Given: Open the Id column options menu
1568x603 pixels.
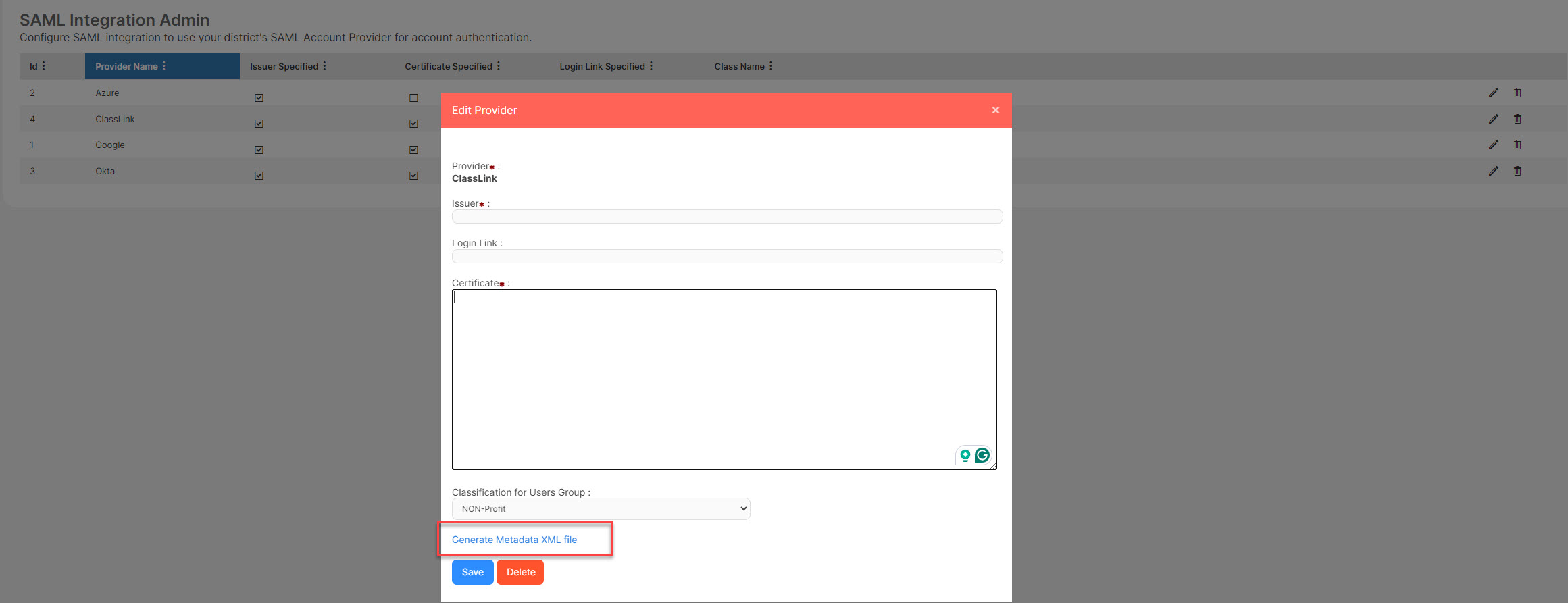Looking at the screenshot, I should coord(44,66).
